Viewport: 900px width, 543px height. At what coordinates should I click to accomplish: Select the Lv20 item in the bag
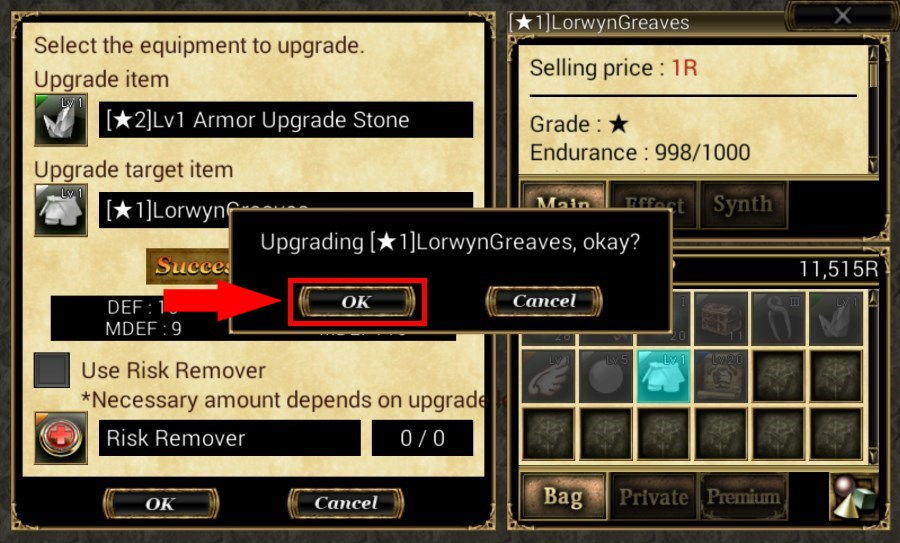pyautogui.click(x=721, y=376)
